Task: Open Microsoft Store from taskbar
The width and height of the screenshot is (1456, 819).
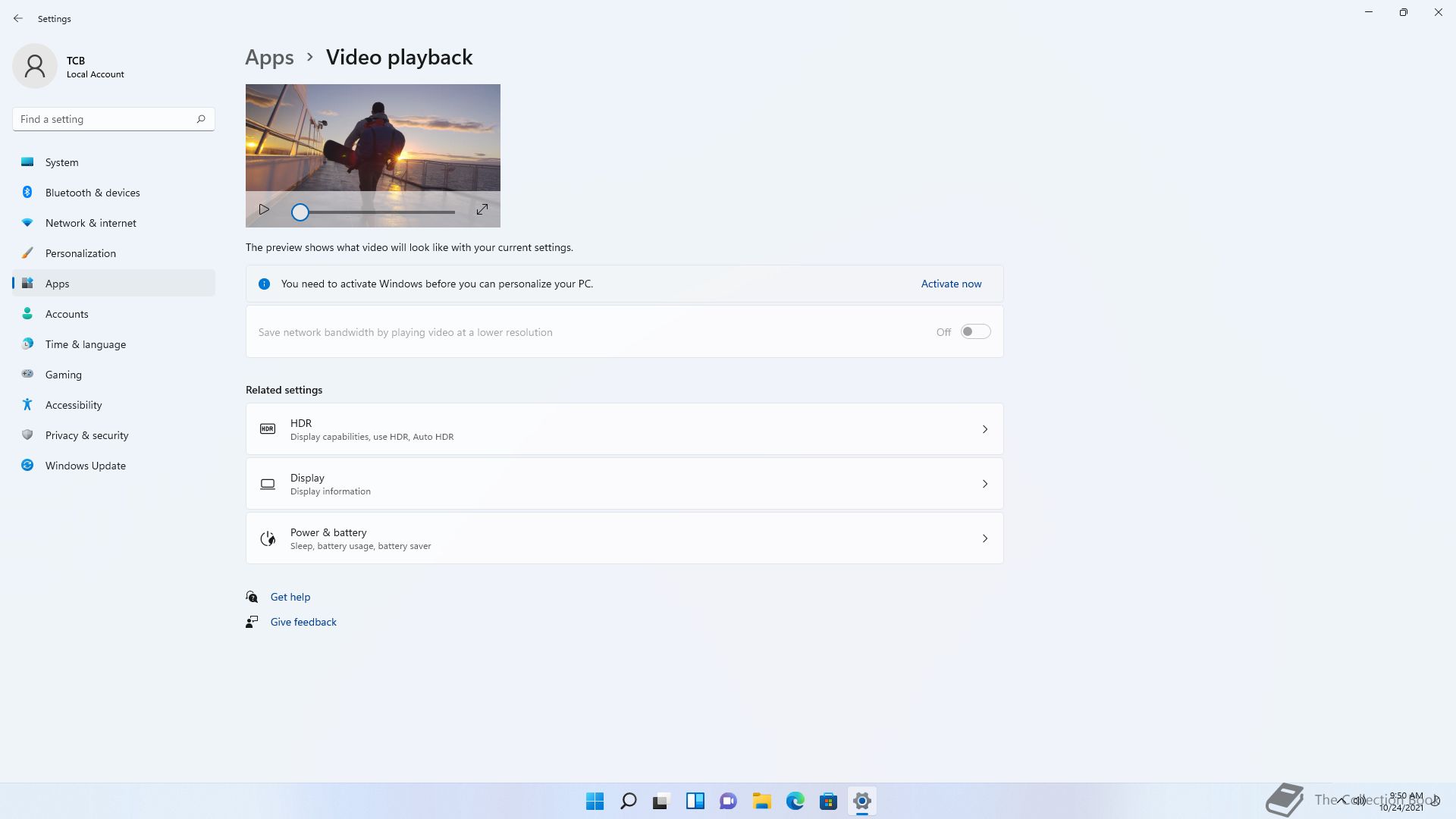Action: [828, 801]
